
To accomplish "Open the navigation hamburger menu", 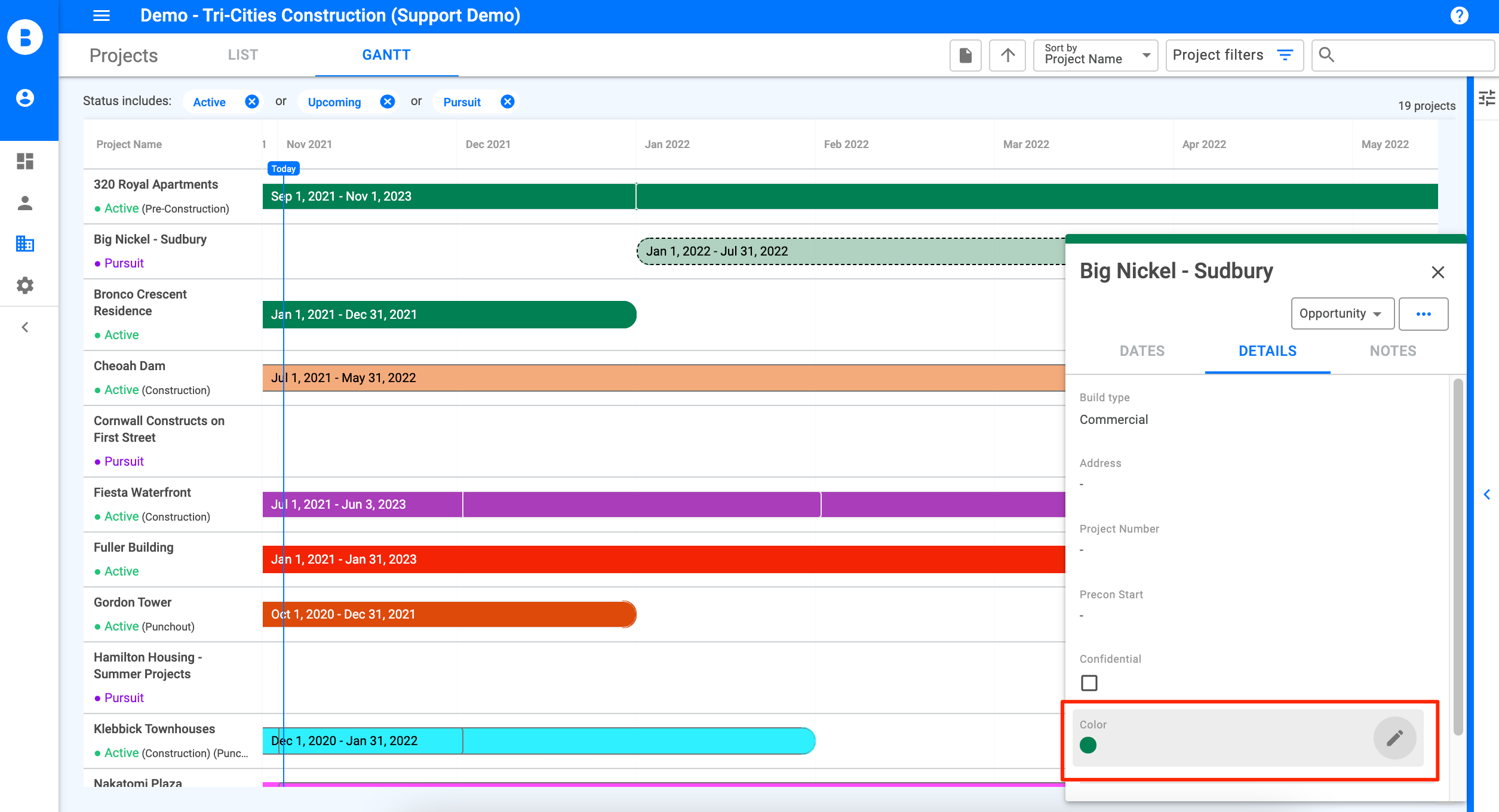I will [x=102, y=16].
